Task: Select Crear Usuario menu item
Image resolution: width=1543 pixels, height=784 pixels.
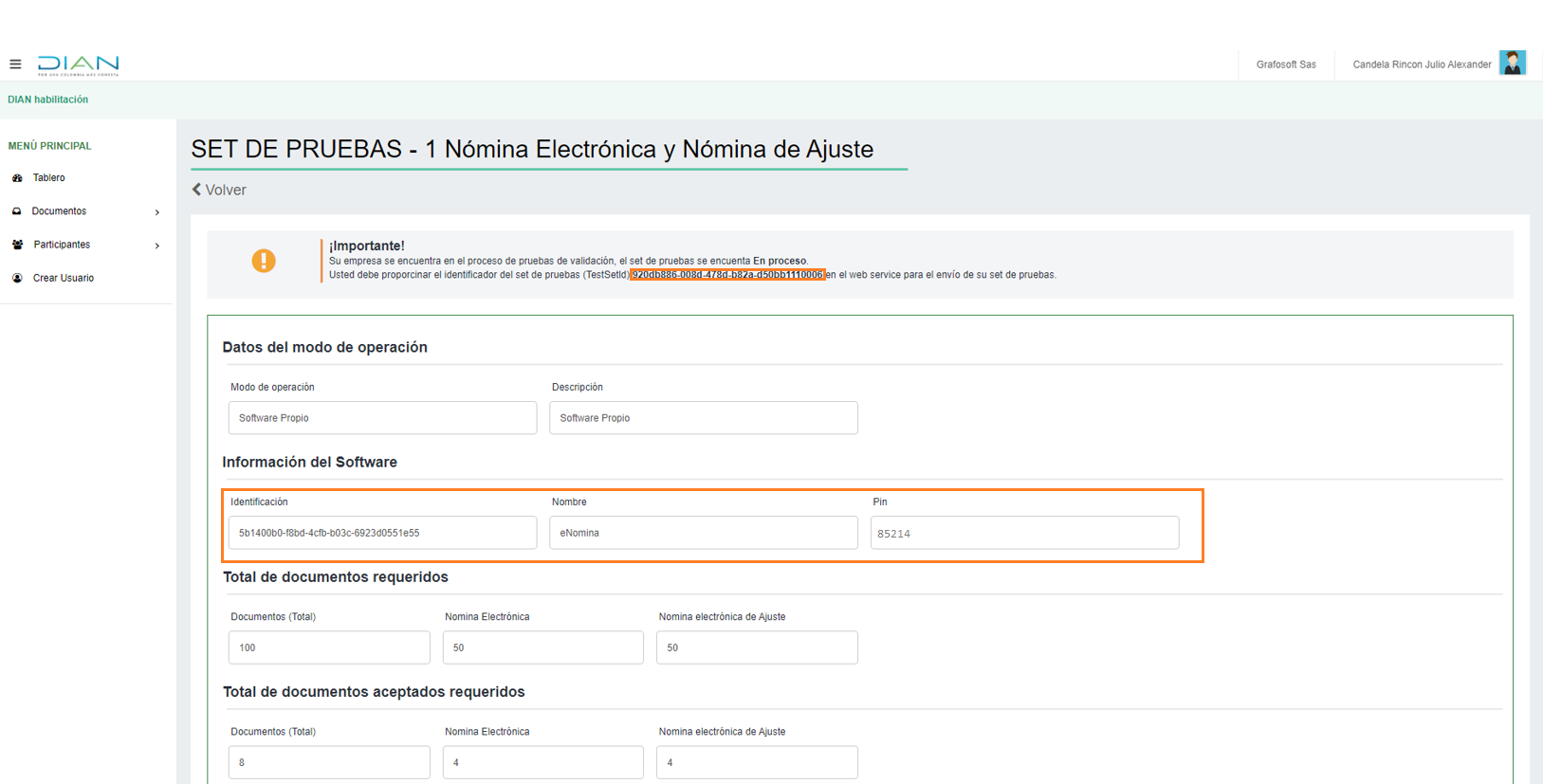Action: (63, 278)
